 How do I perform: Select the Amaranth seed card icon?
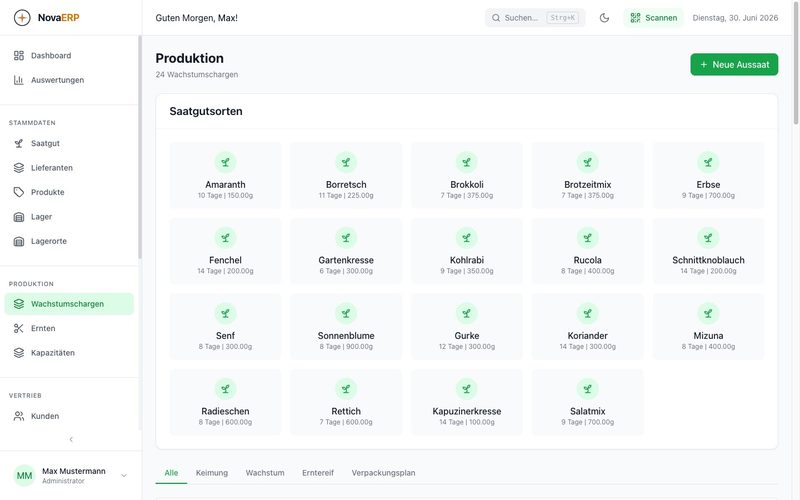coord(226,162)
